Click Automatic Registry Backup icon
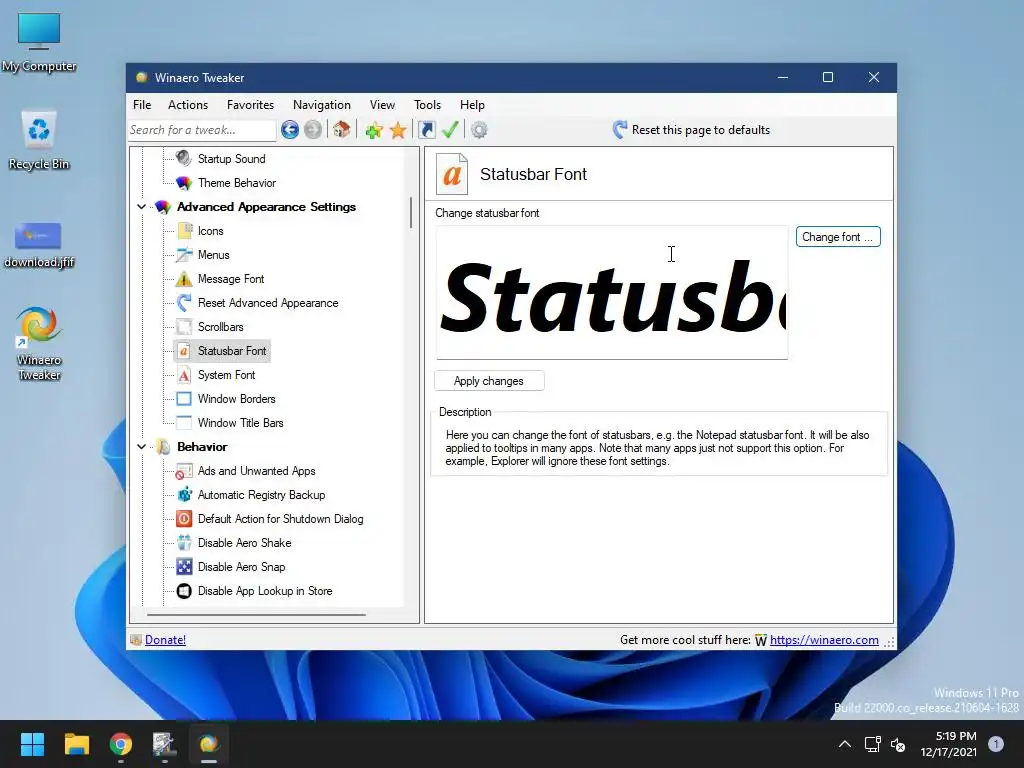1024x768 pixels. (184, 494)
